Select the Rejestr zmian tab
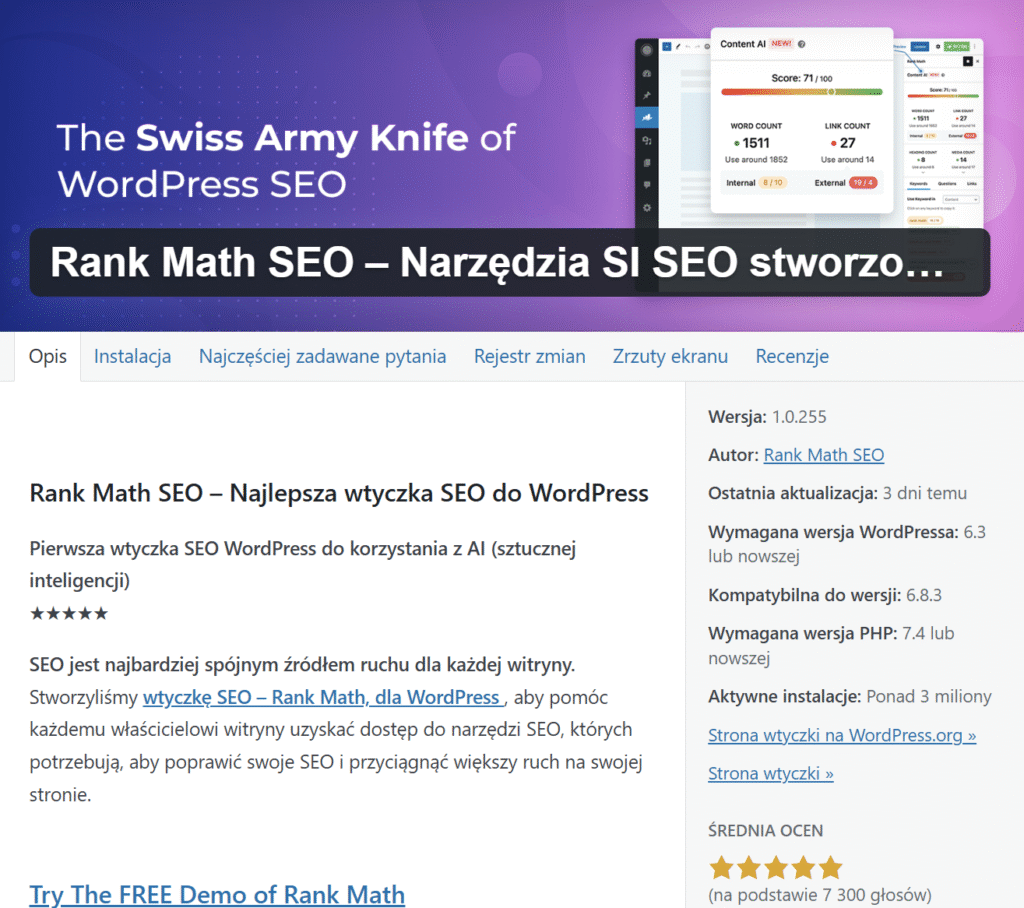The height and width of the screenshot is (908, 1024). coord(529,356)
